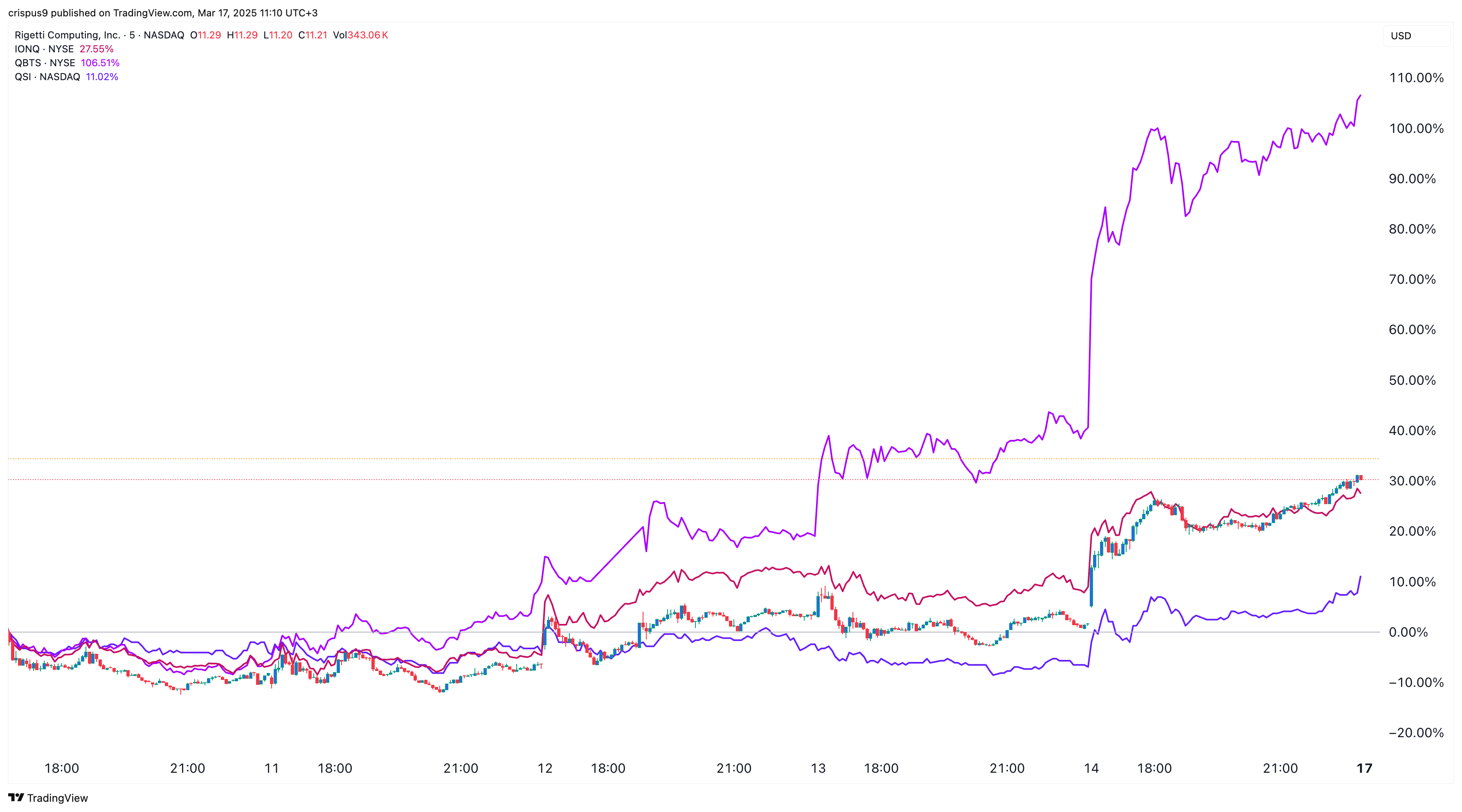Click the date label 14 on time axis
This screenshot has height=812, width=1462.
coord(1091,769)
